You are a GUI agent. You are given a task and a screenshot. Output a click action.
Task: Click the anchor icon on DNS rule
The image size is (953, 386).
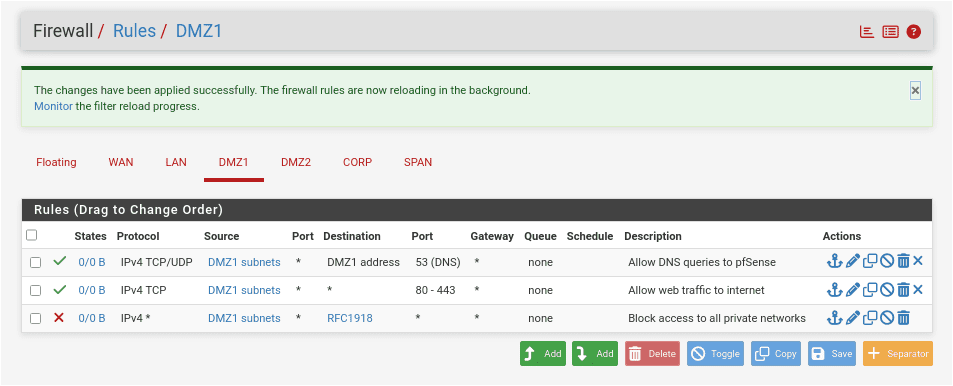pyautogui.click(x=834, y=261)
